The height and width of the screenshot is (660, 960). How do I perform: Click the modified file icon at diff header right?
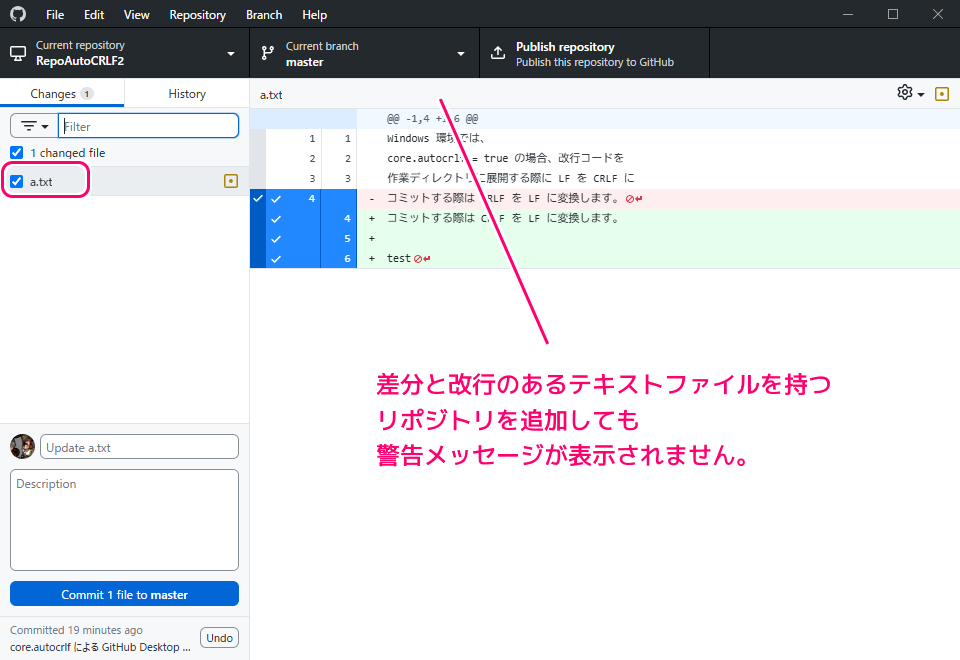click(x=941, y=93)
